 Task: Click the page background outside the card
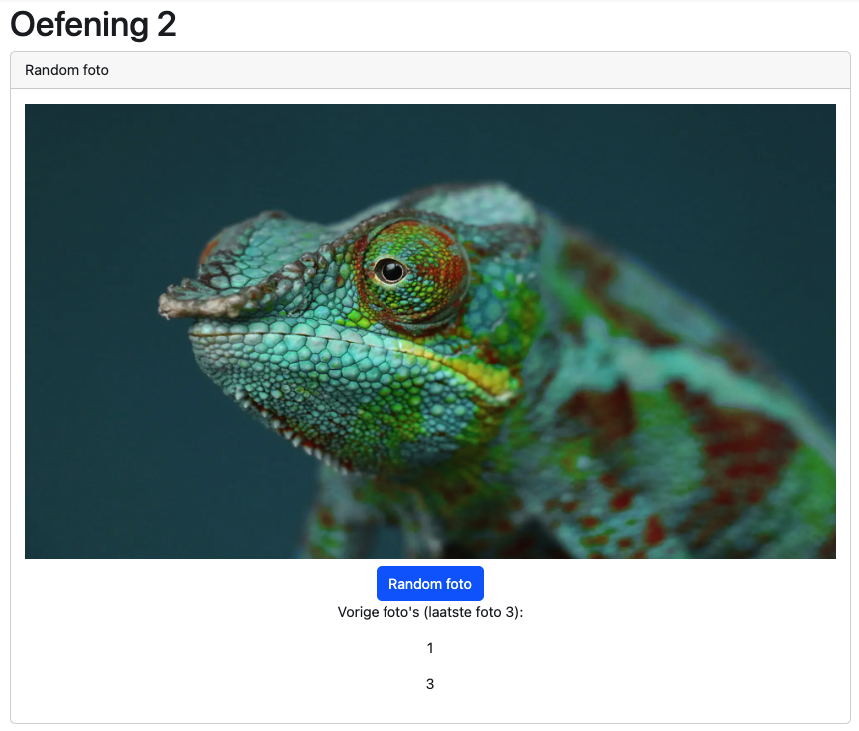coord(430,726)
